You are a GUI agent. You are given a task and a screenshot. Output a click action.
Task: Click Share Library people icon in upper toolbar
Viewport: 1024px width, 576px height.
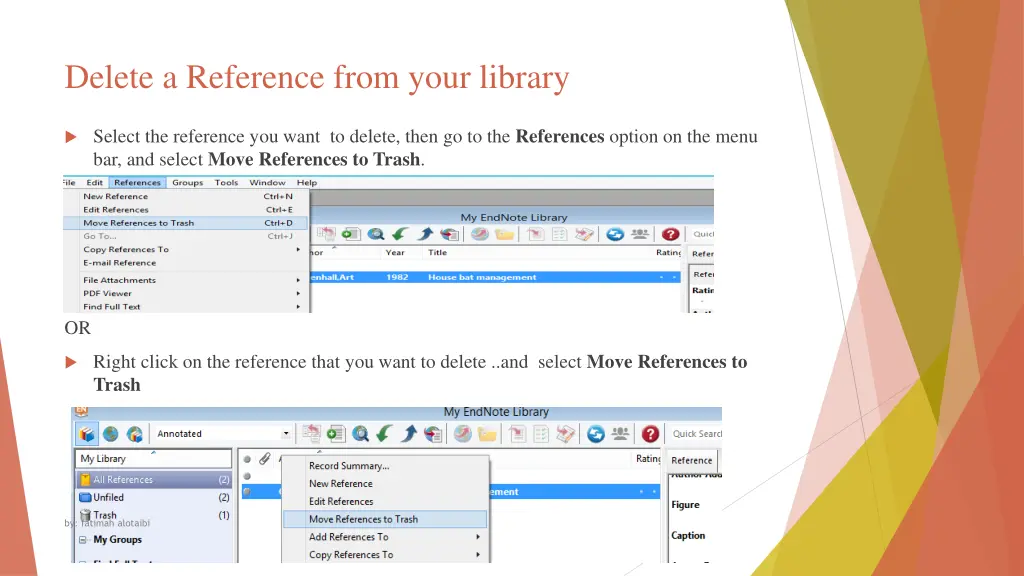[x=640, y=234]
